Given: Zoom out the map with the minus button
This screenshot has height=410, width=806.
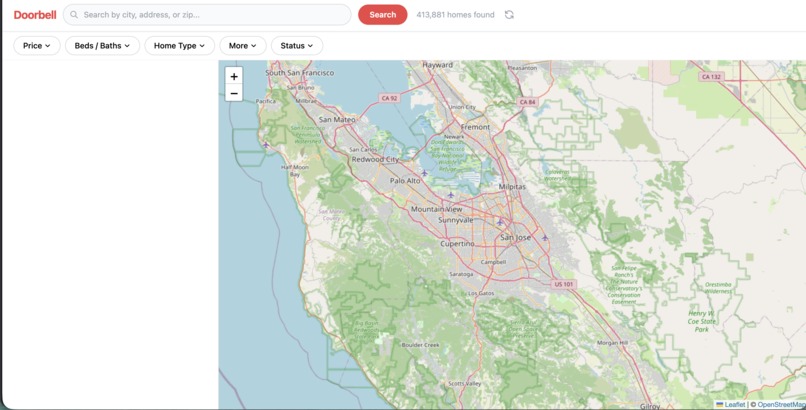Looking at the screenshot, I should tap(234, 94).
